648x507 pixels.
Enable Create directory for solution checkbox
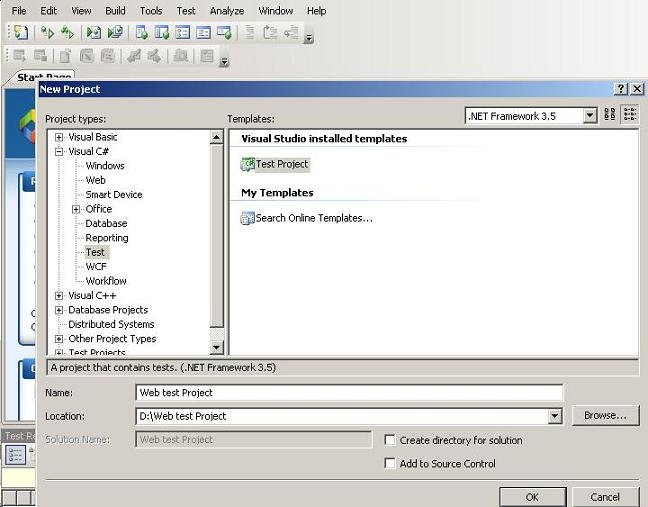pos(390,440)
